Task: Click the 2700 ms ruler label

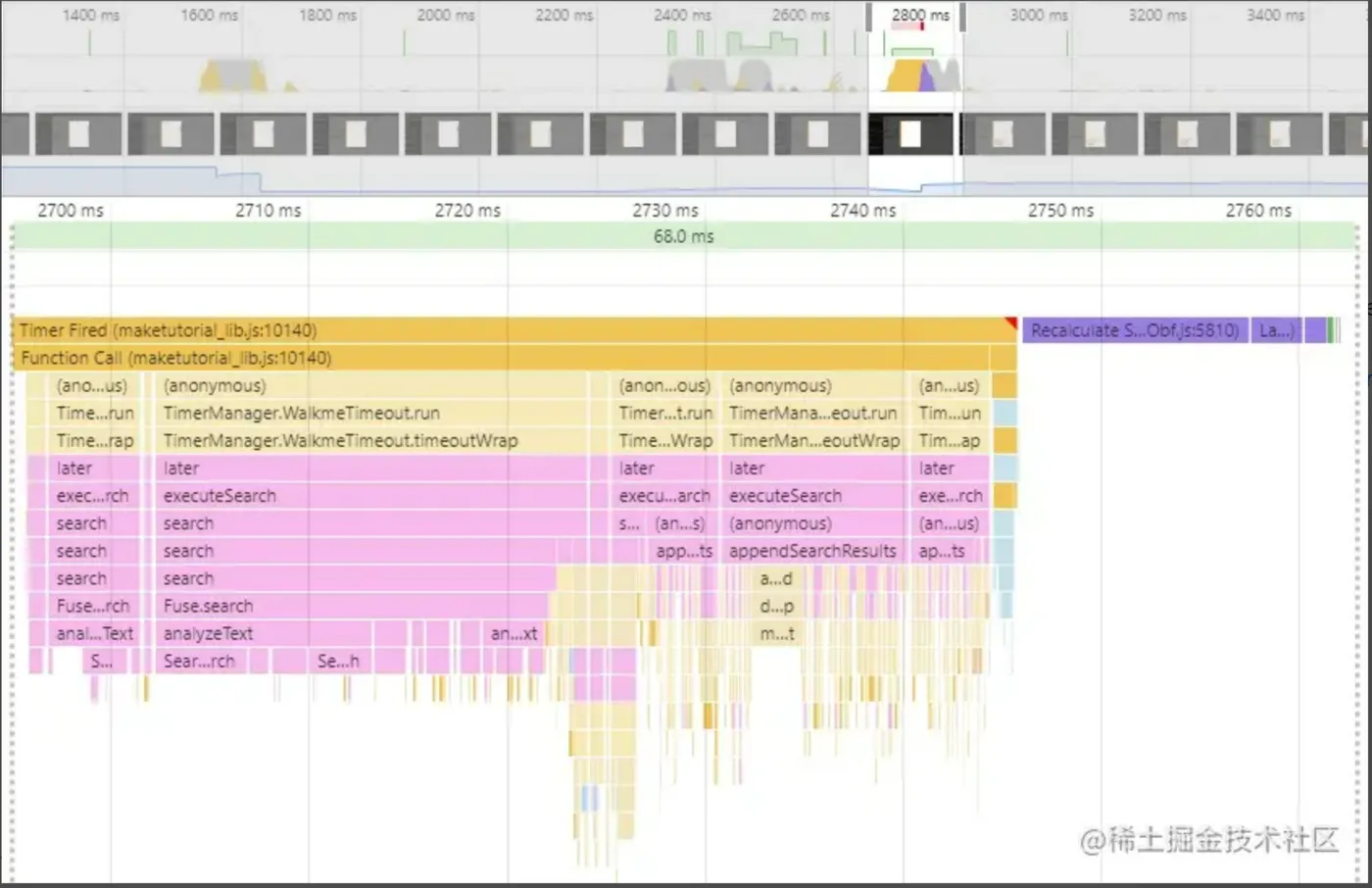Action: 71,211
